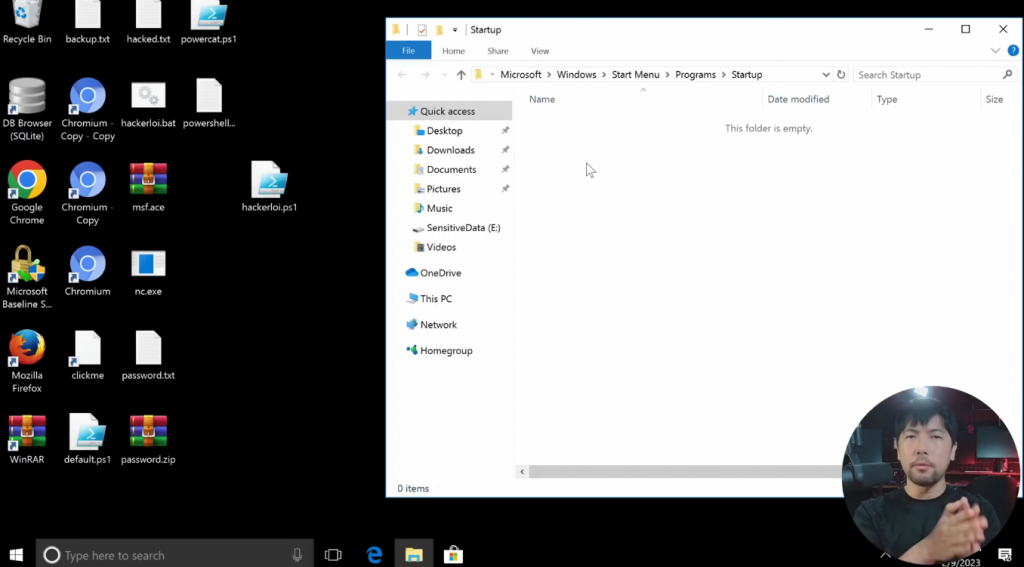1024x567 pixels.
Task: Expand the address bar history dropdown
Action: click(x=825, y=75)
